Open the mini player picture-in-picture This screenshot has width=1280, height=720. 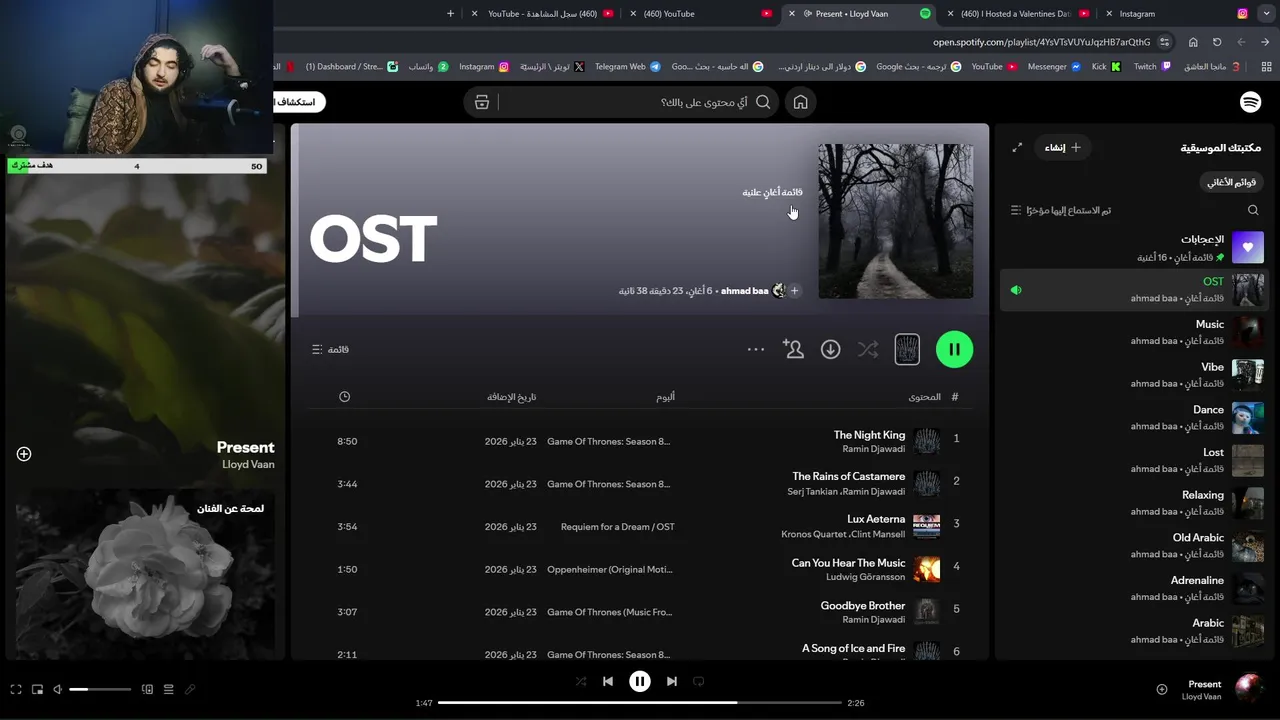[x=38, y=689]
